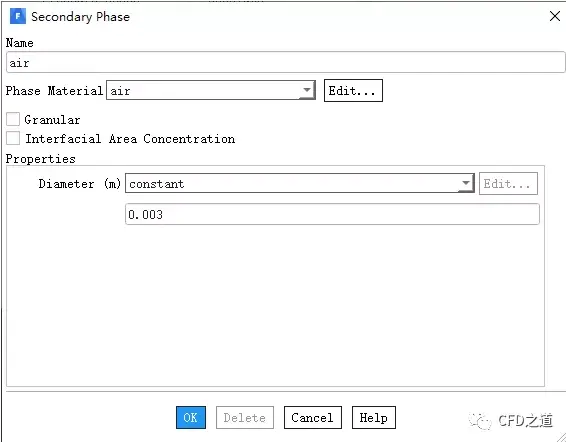Open the Phase Material combo box
The height and width of the screenshot is (442, 566).
pyautogui.click(x=211, y=90)
